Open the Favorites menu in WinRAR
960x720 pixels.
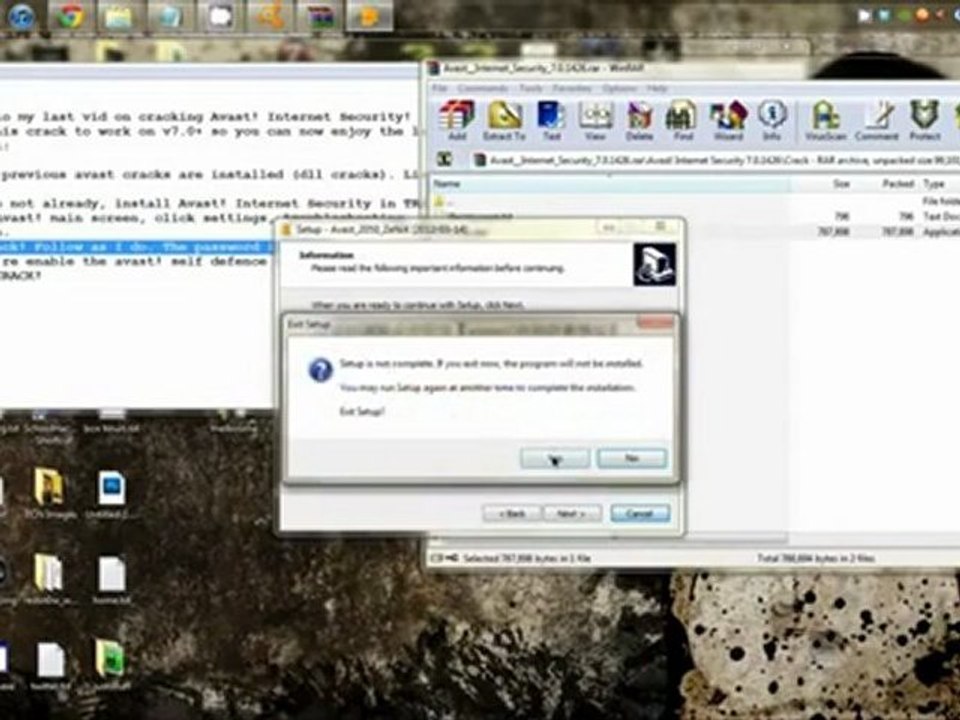click(572, 88)
